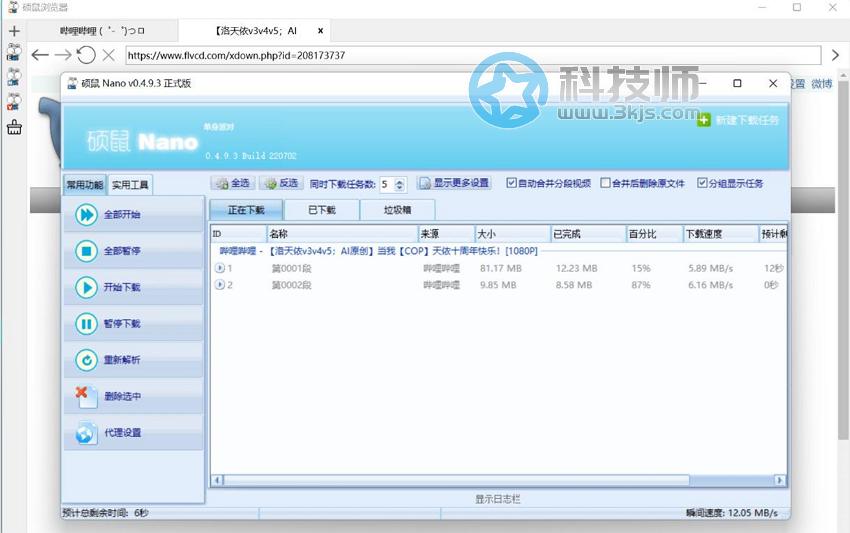Click the 反选 invert selection button
The image size is (850, 533).
281,183
